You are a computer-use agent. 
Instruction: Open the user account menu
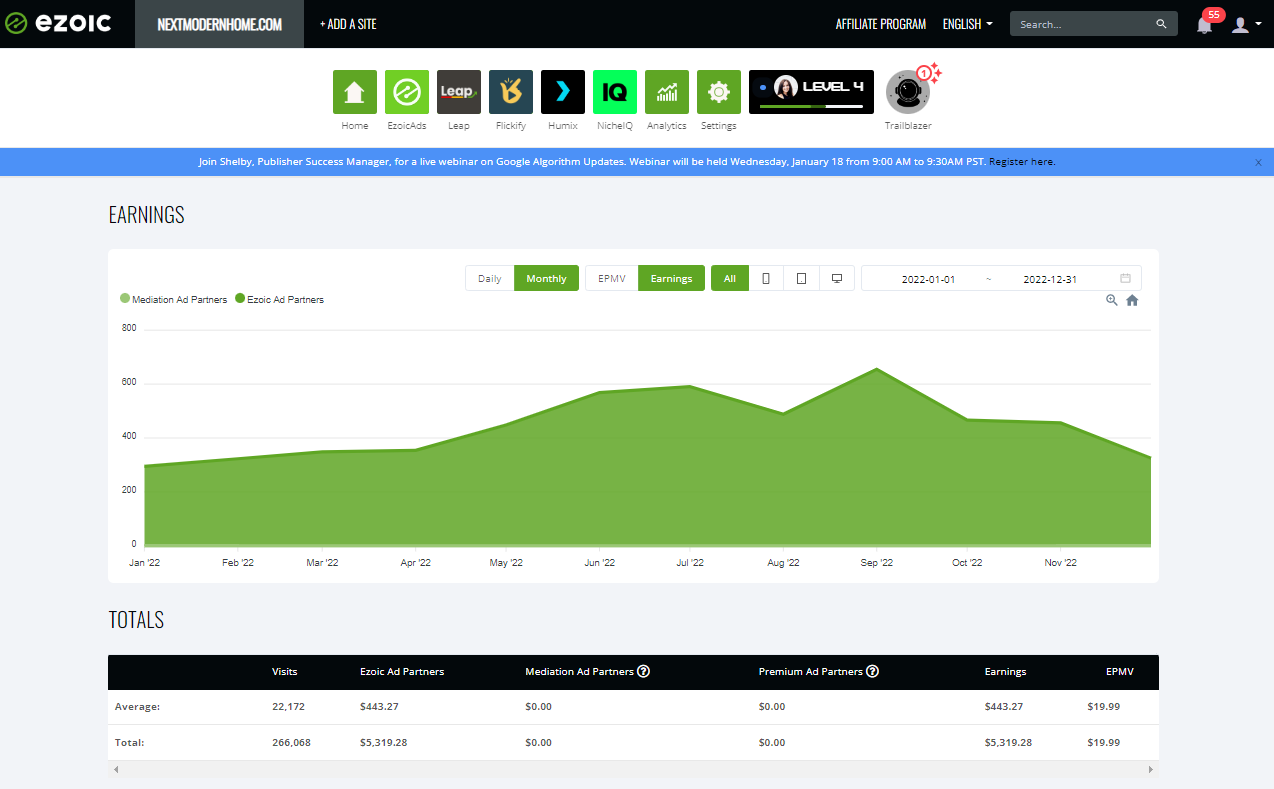tap(1244, 25)
